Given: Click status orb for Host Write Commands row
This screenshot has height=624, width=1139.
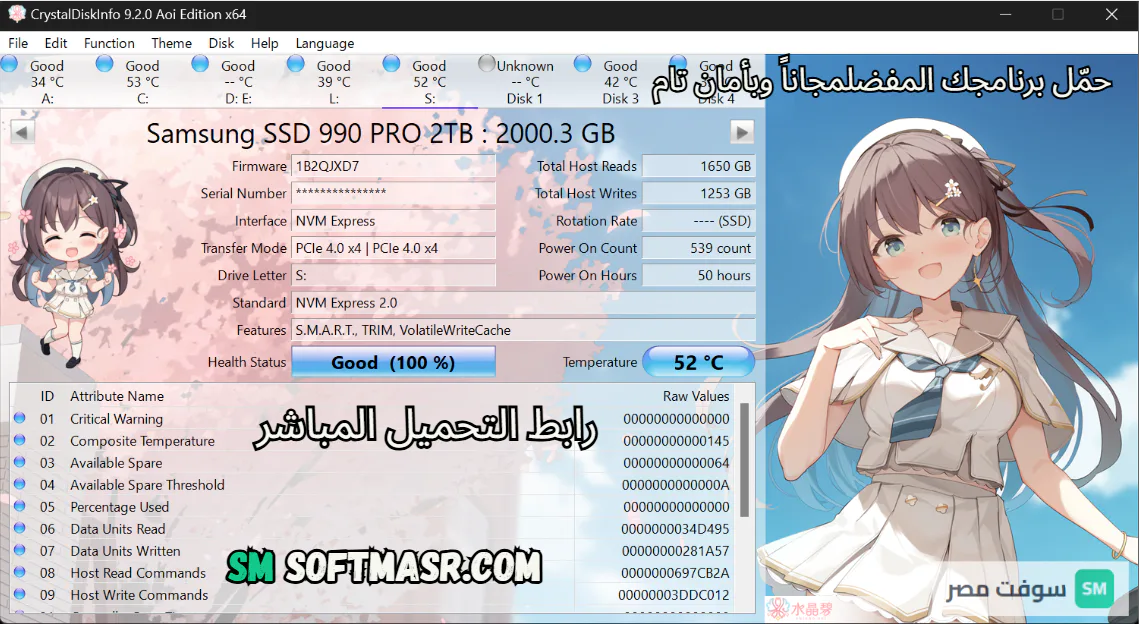Looking at the screenshot, I should [x=20, y=593].
